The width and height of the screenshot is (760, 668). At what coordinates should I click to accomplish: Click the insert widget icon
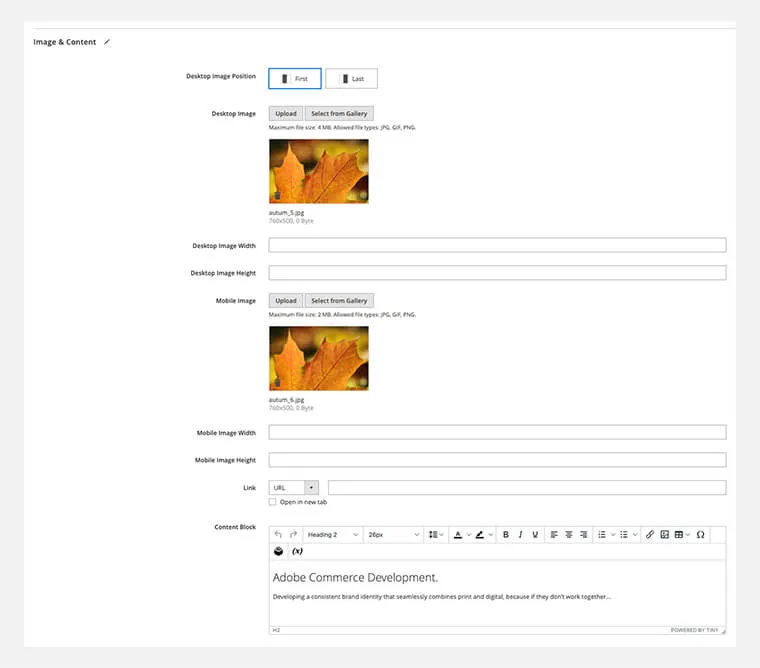tap(278, 551)
